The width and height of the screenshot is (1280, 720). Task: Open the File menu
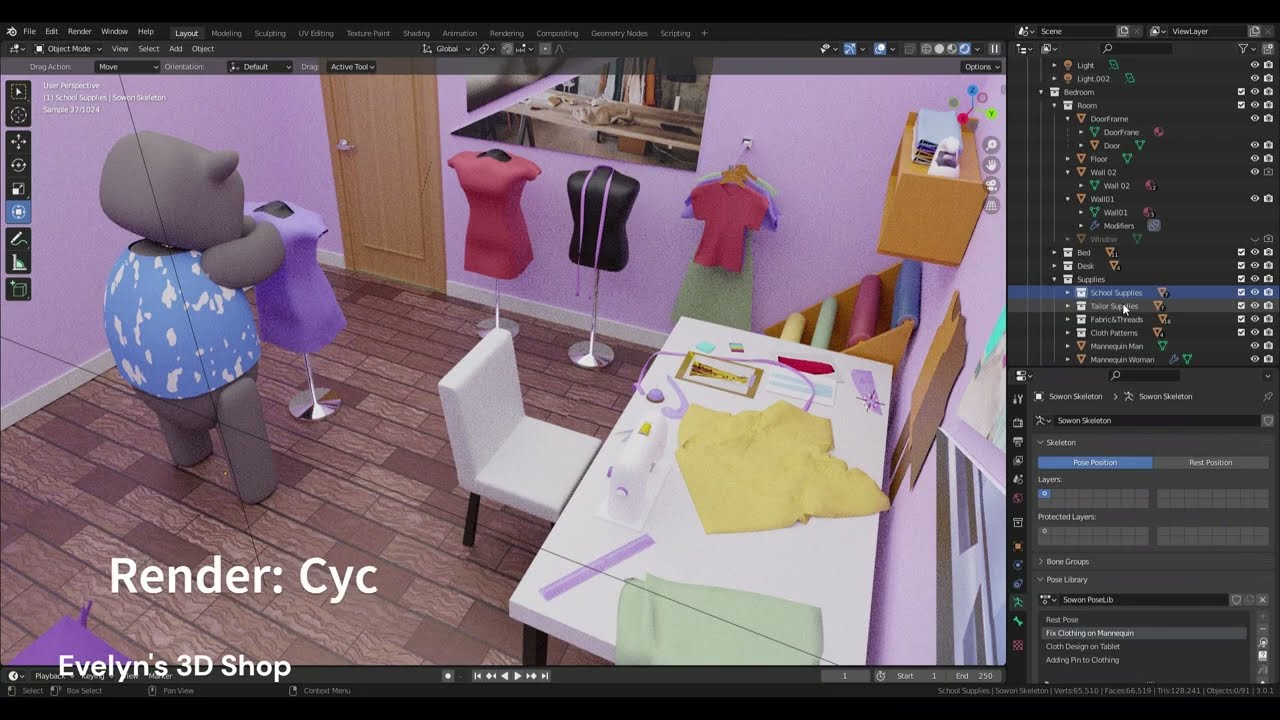pyautogui.click(x=29, y=32)
